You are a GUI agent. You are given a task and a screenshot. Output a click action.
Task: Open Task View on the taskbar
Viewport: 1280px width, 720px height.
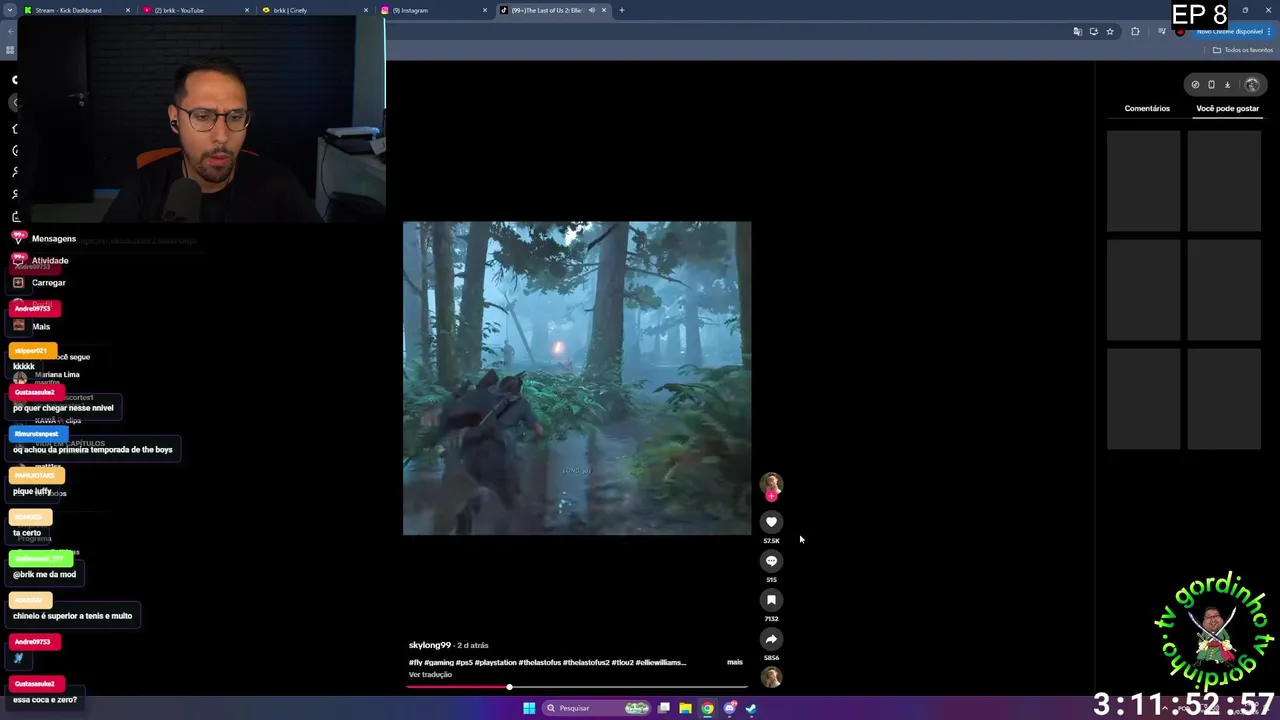pyautogui.click(x=663, y=708)
